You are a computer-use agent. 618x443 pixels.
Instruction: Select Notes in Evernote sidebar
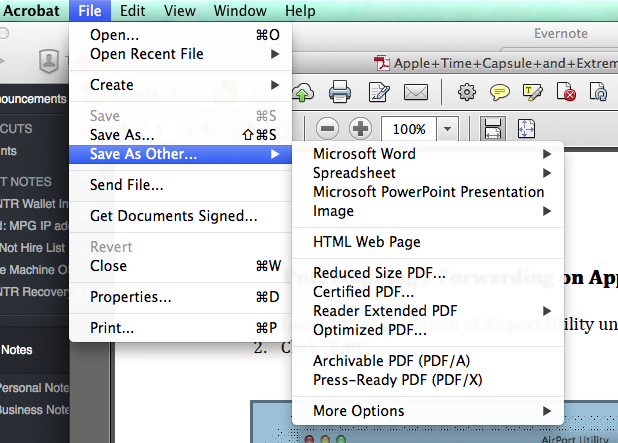pyautogui.click(x=17, y=350)
